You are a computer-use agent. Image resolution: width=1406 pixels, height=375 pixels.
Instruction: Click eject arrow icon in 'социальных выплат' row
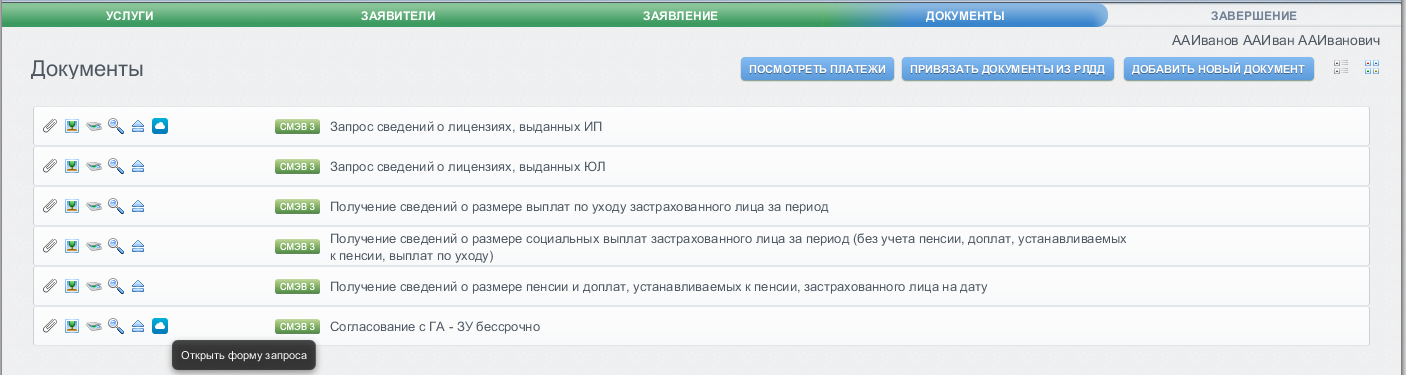point(138,246)
